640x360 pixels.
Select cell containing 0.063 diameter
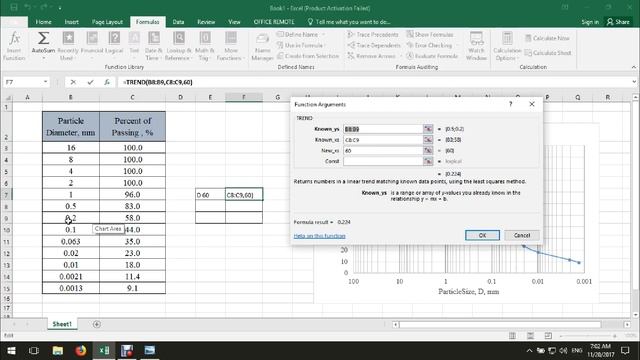coord(71,241)
